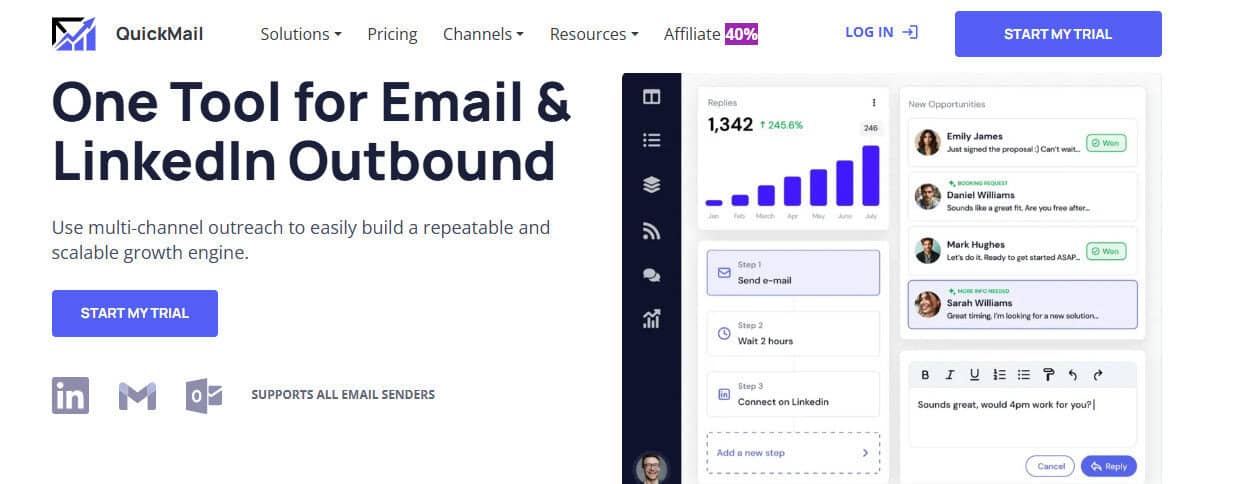Select Step 1 Send e-mail

793,273
